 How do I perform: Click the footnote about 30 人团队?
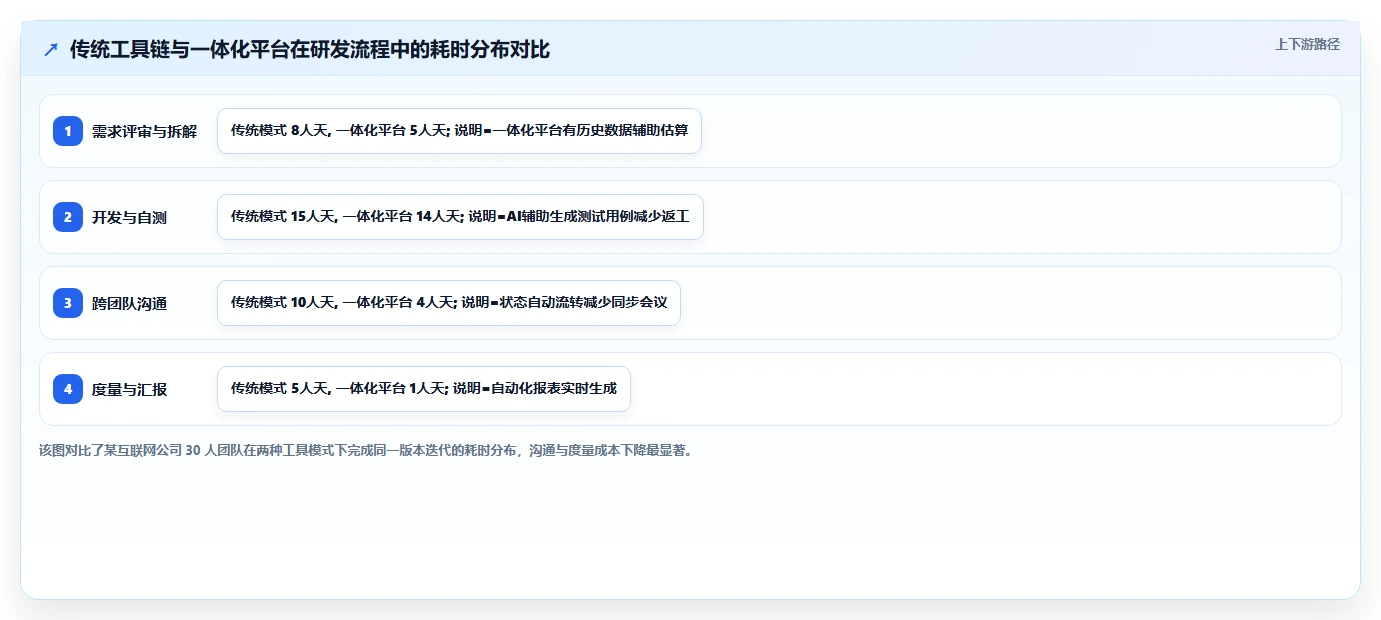tap(366, 450)
